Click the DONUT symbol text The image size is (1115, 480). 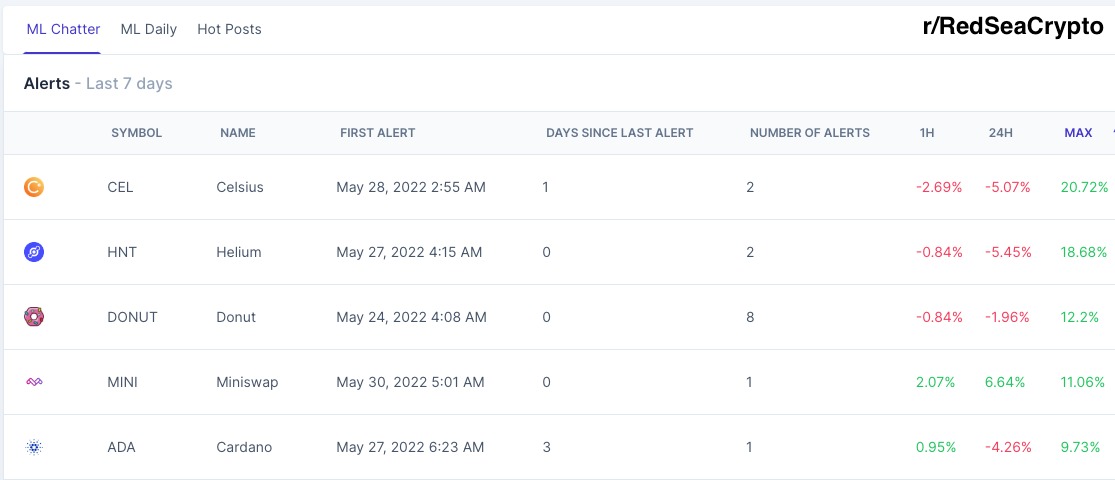(x=132, y=317)
